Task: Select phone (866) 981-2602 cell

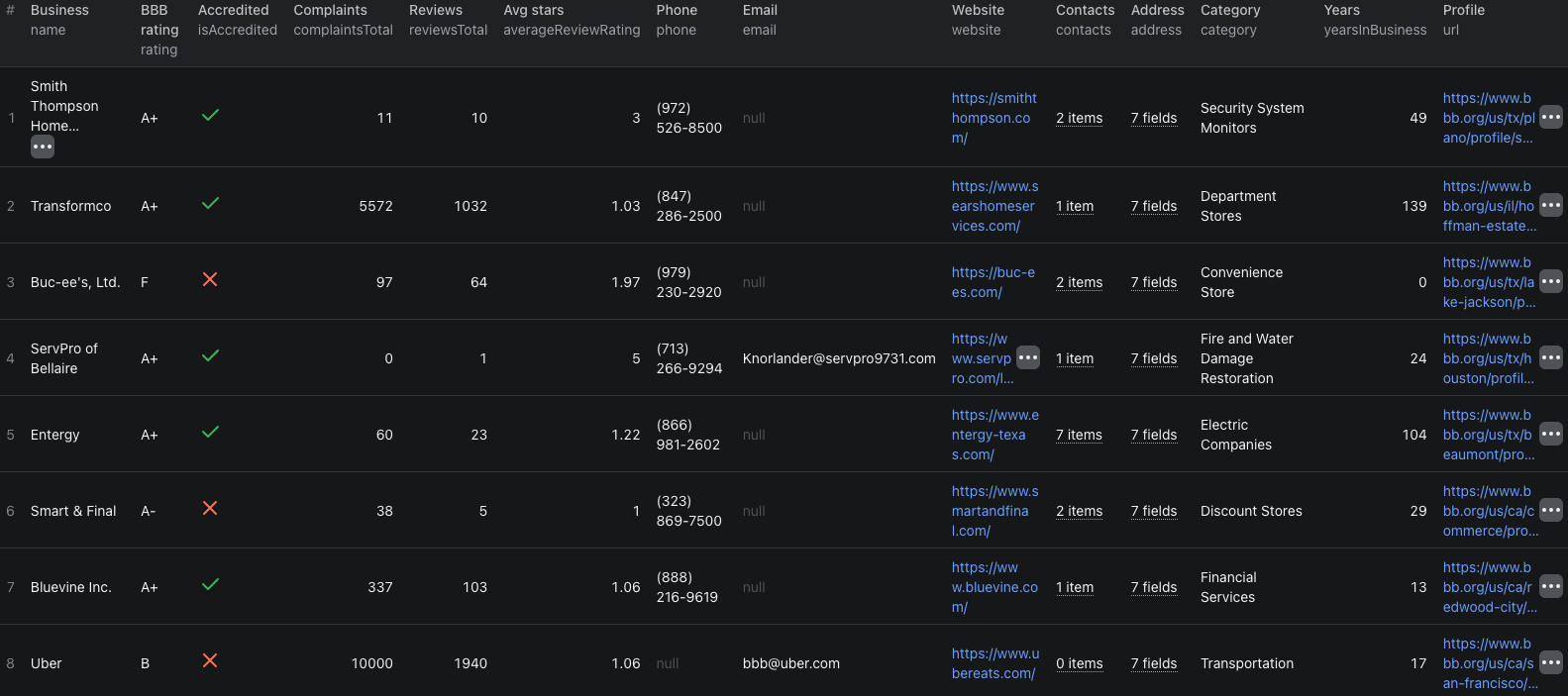Action: point(688,435)
